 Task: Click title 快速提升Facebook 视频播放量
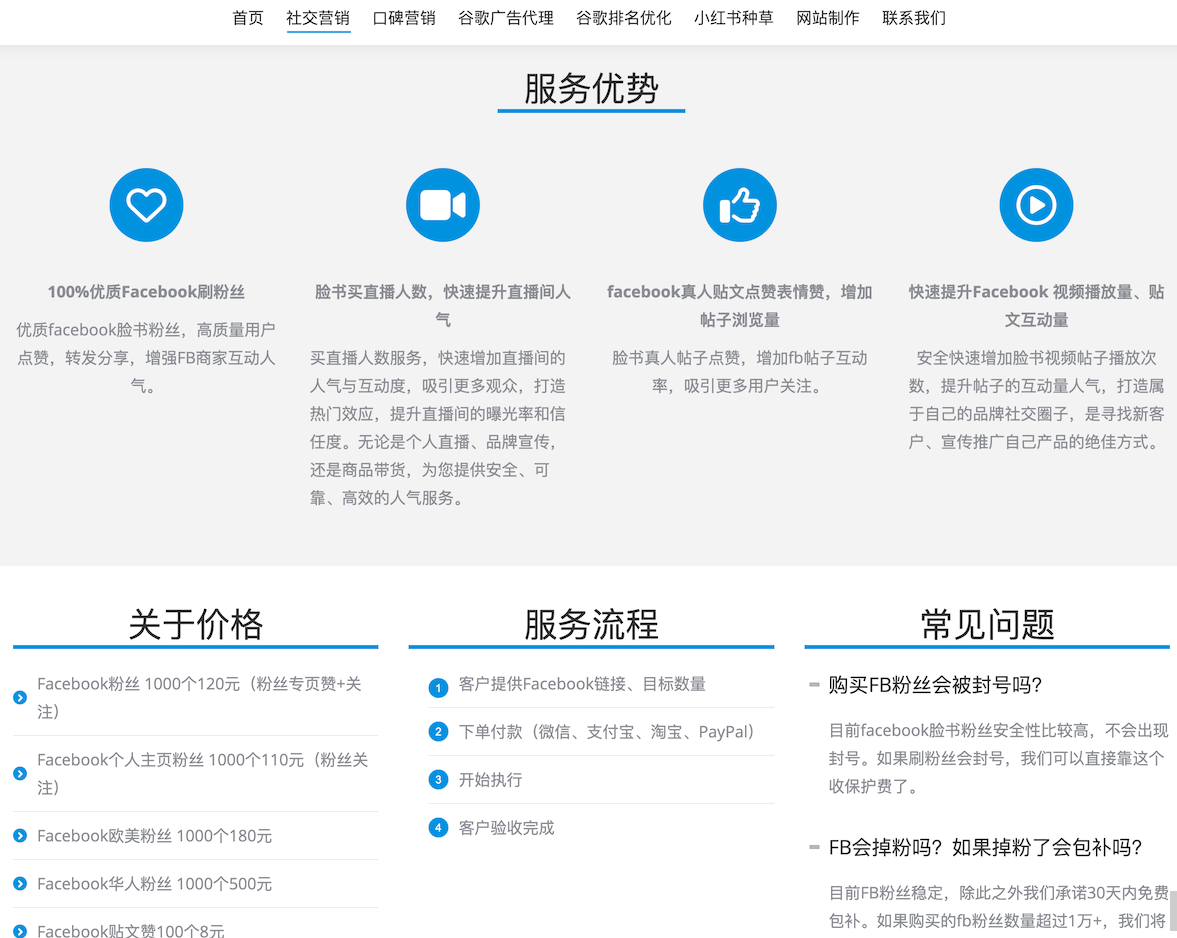click(1036, 305)
